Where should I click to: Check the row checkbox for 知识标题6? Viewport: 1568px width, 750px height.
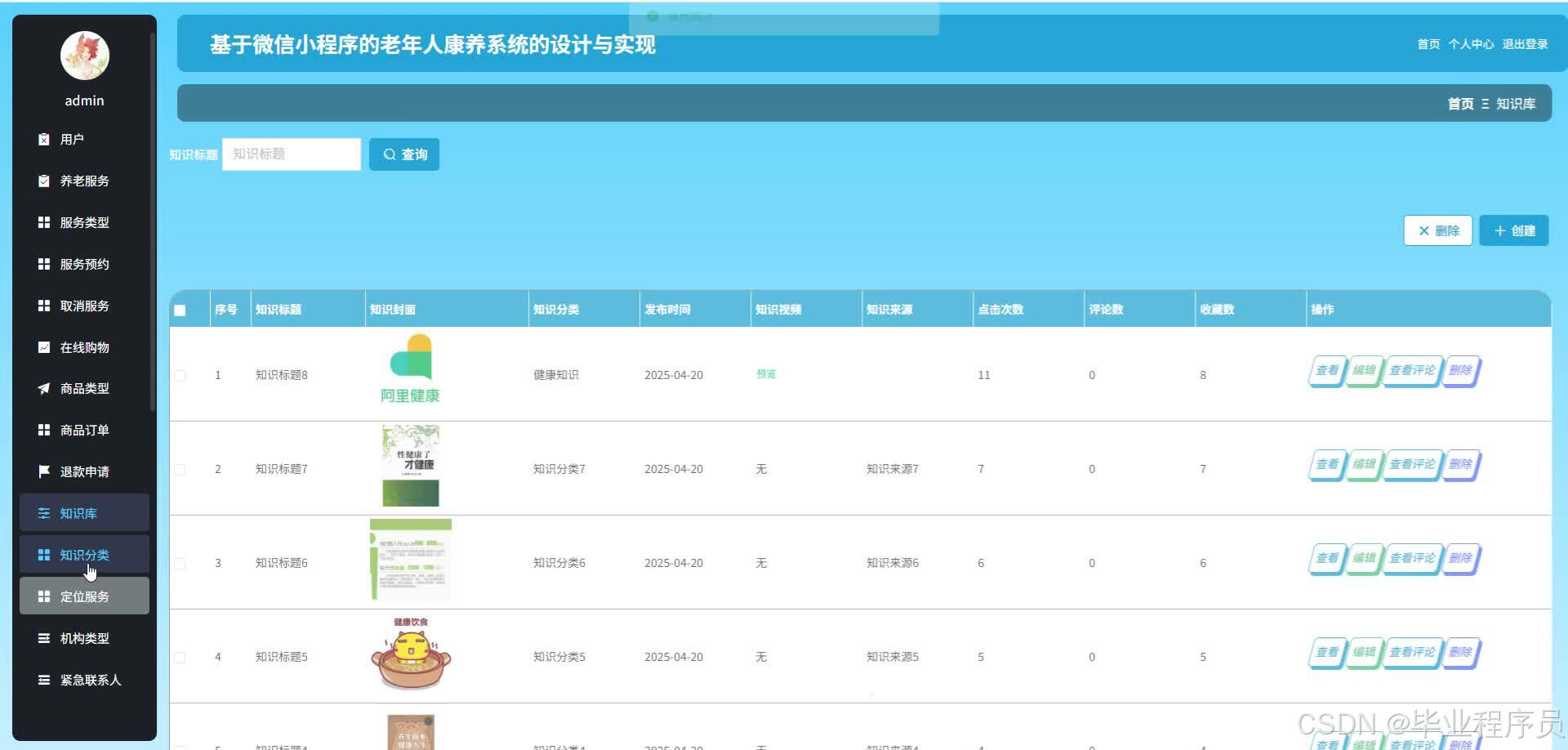pyautogui.click(x=180, y=564)
